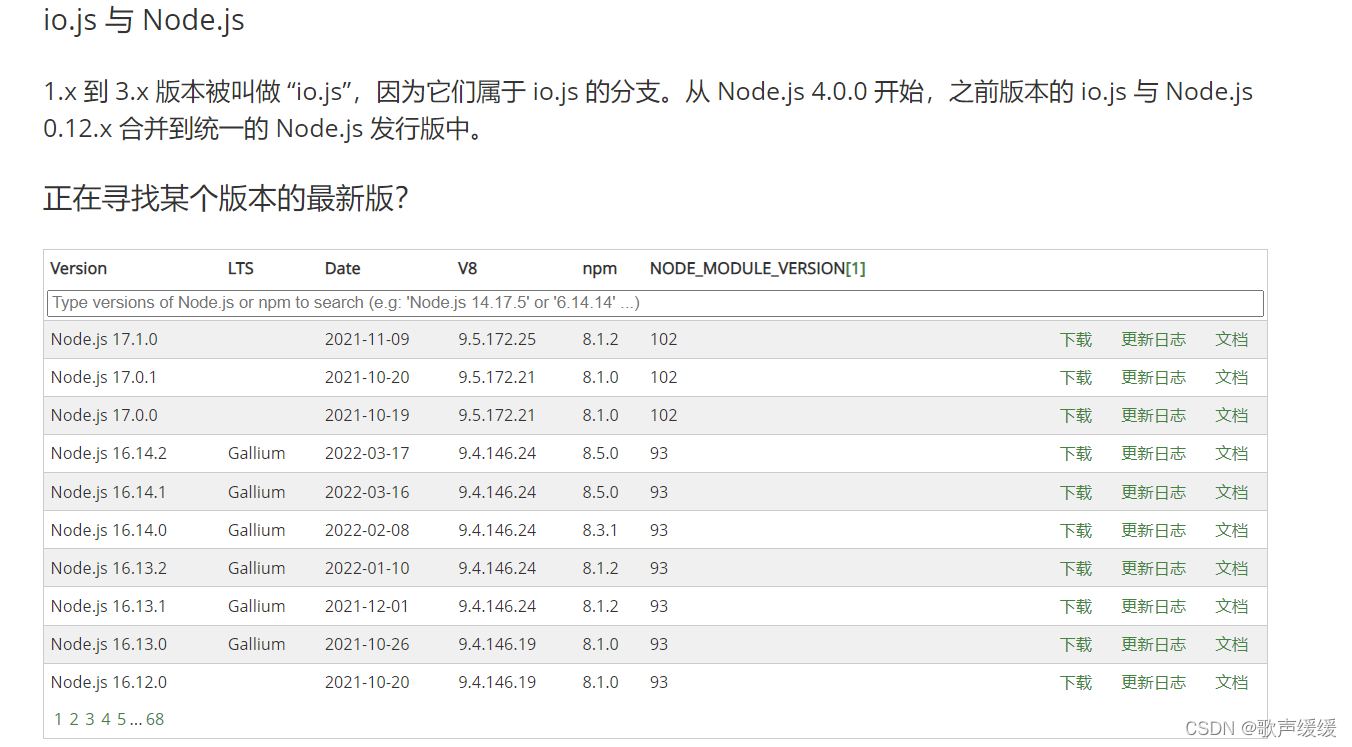This screenshot has width=1352, height=747.
Task: Open changelog for Node.js 16.14.1
Action: pos(1153,492)
